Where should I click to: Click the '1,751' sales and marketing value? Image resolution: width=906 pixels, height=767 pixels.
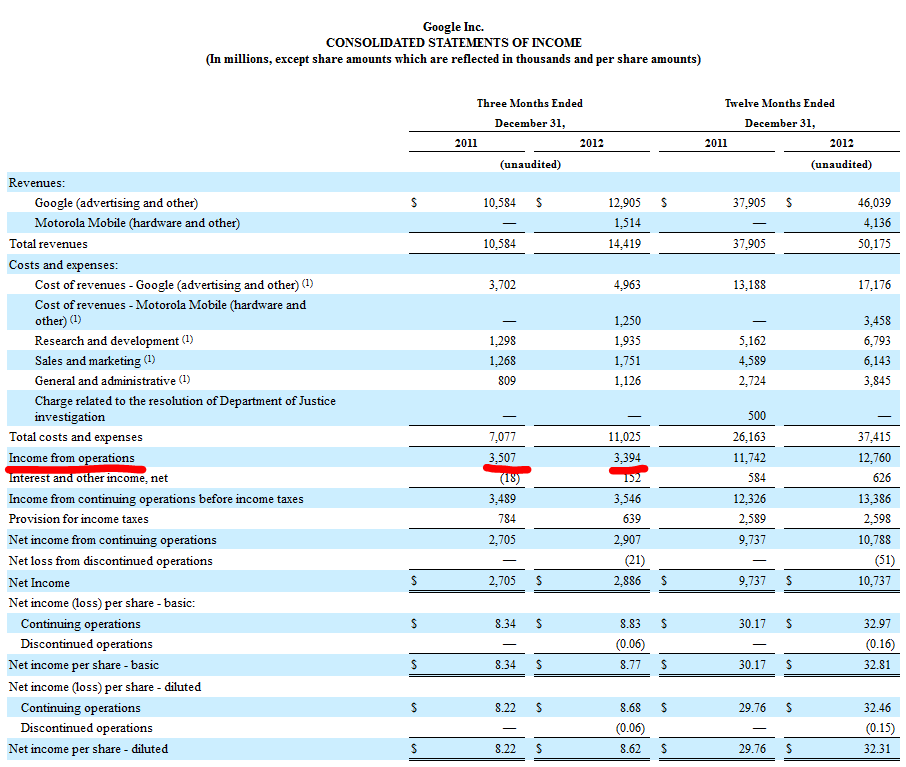point(627,361)
